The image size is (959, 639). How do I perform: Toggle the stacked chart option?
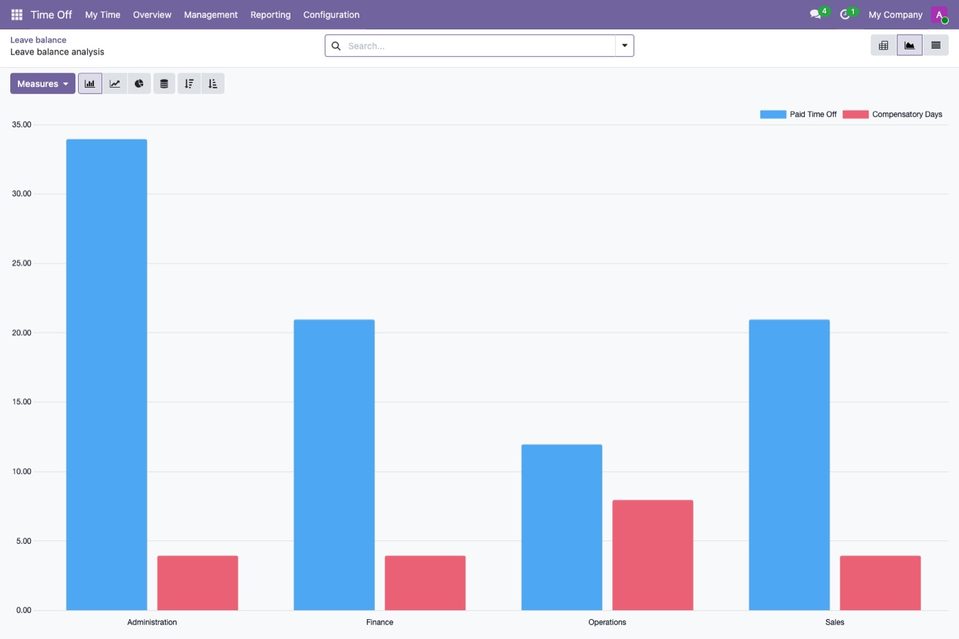(x=164, y=84)
